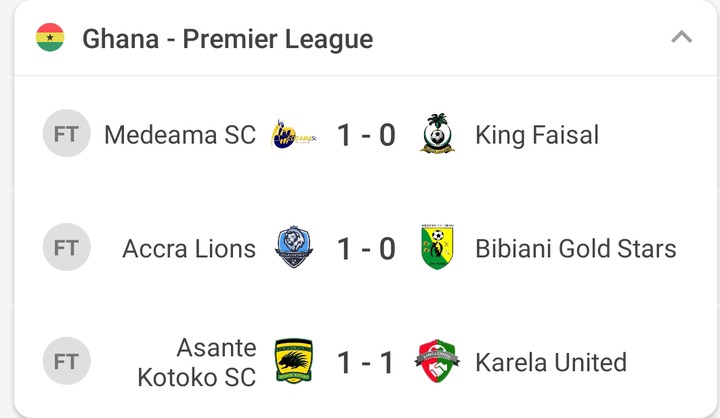Image resolution: width=720 pixels, height=418 pixels.
Task: Open the Accra Lions team name
Action: [189, 248]
